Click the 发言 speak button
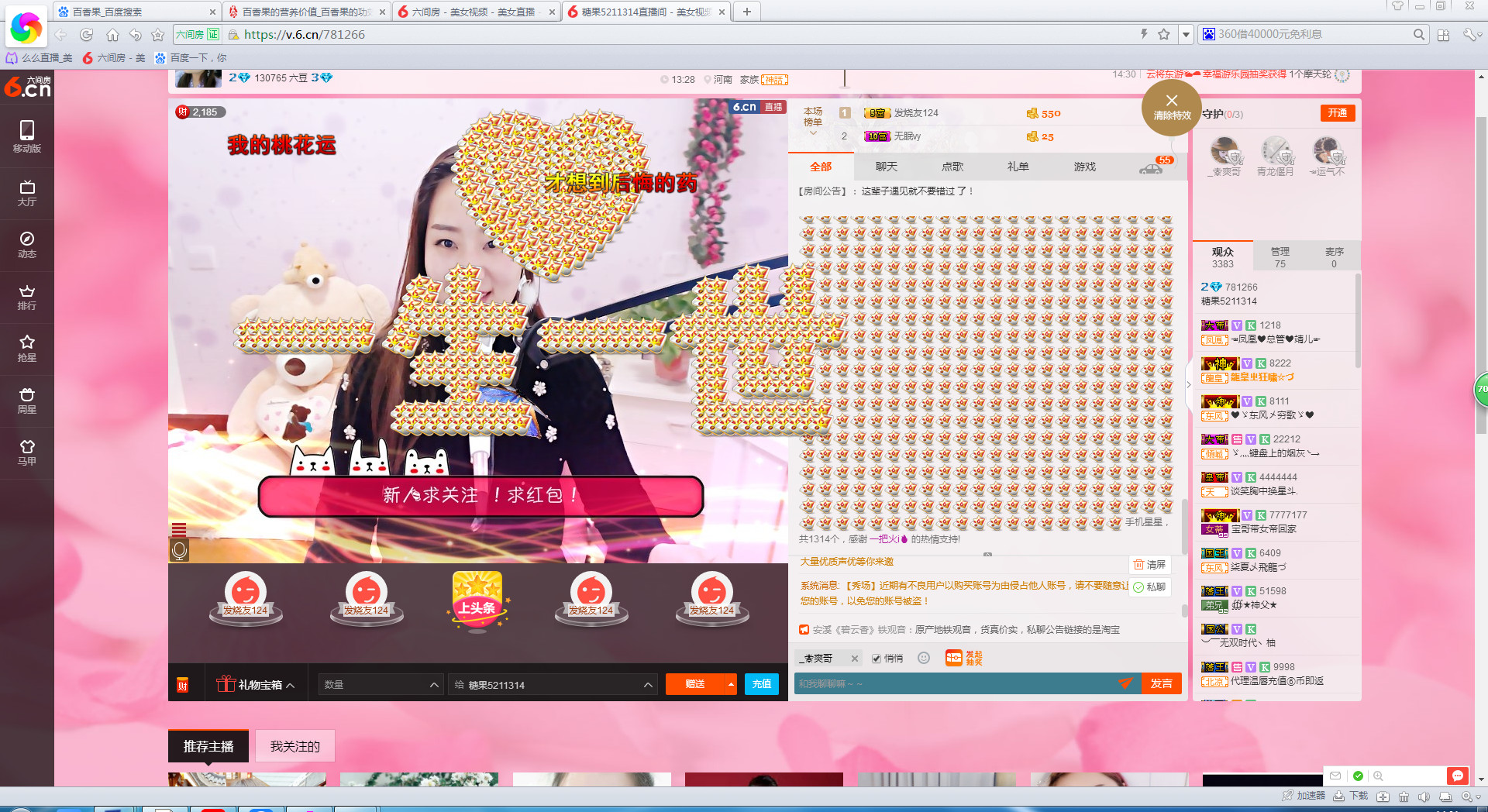This screenshot has width=1488, height=812. point(1161,683)
